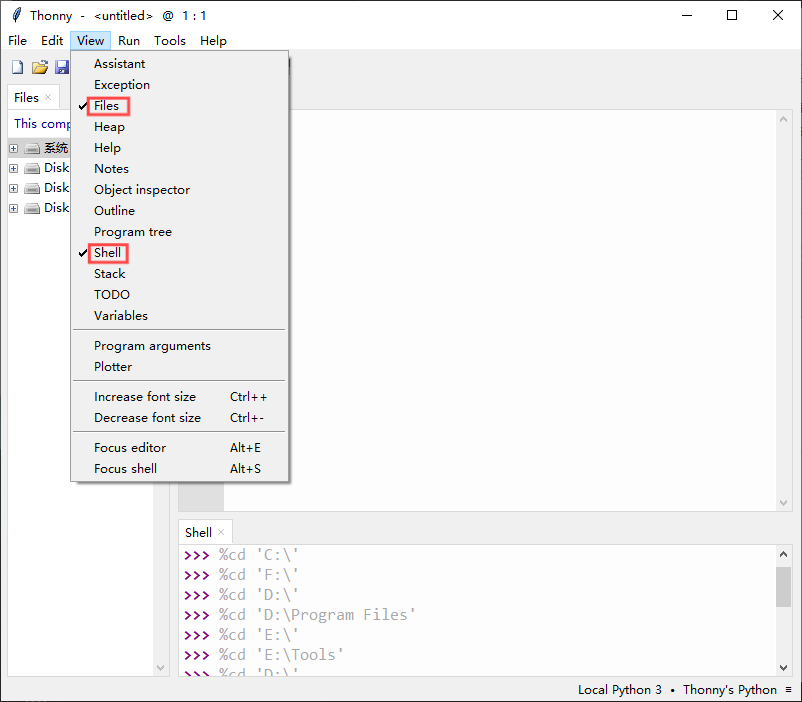Viewport: 802px width, 702px height.
Task: Expand the 系统 drive tree node
Action: [x=14, y=148]
